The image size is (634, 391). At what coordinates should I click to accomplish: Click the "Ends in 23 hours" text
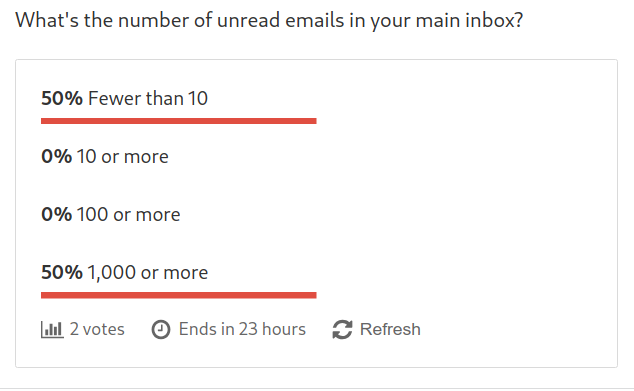click(242, 329)
